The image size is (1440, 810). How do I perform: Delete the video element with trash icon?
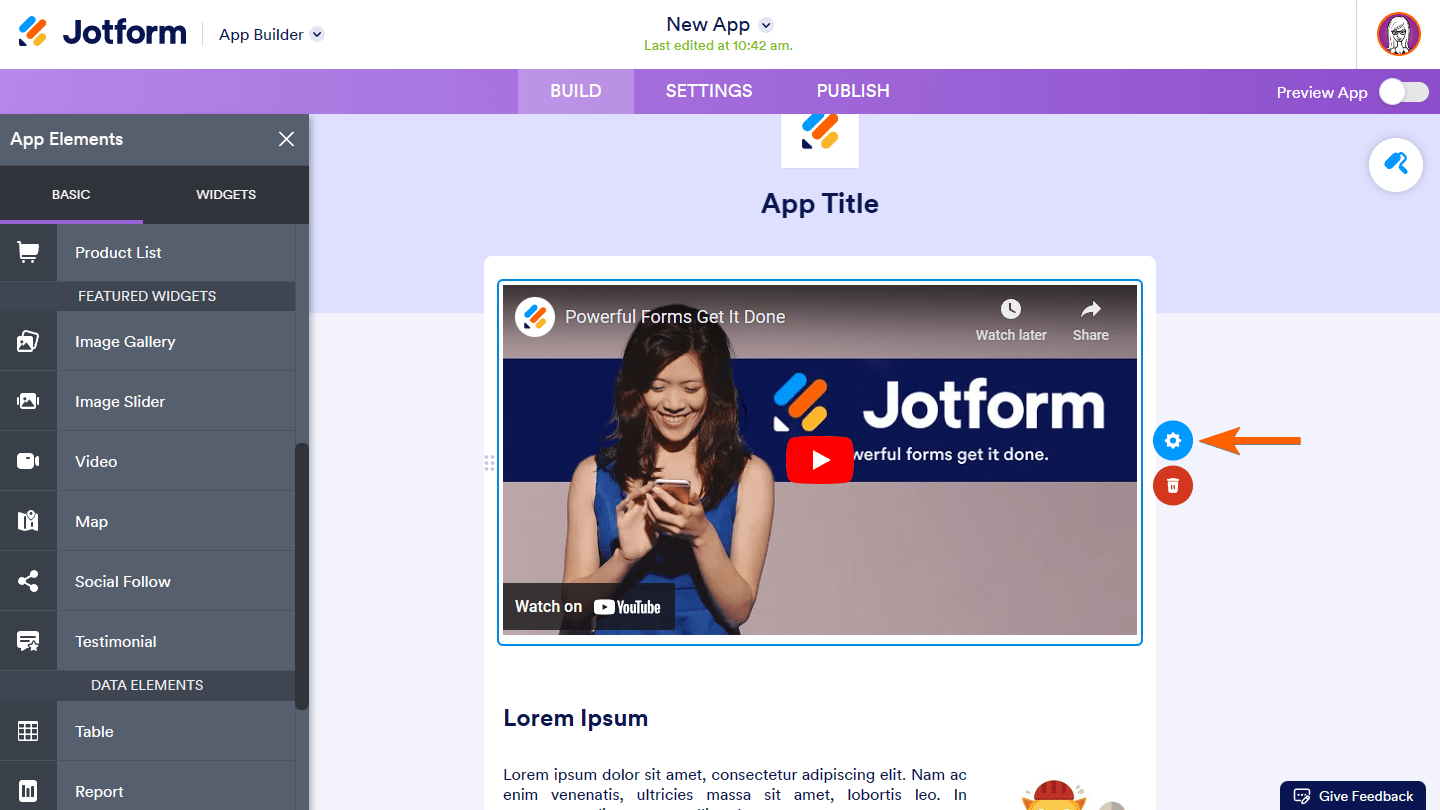[x=1173, y=486]
